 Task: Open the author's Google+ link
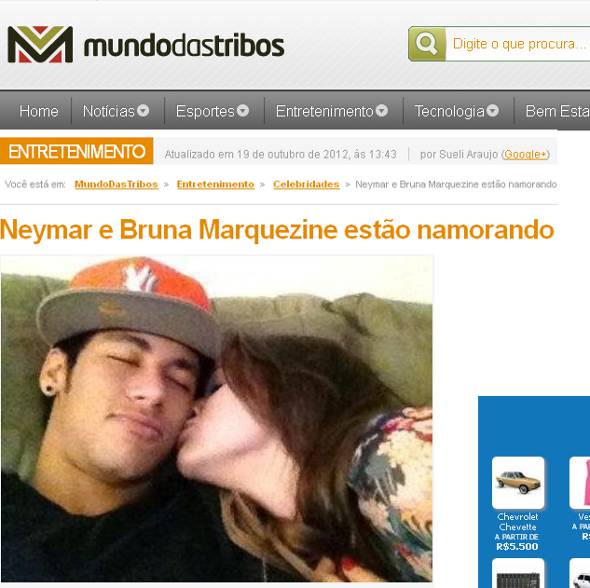click(x=525, y=154)
